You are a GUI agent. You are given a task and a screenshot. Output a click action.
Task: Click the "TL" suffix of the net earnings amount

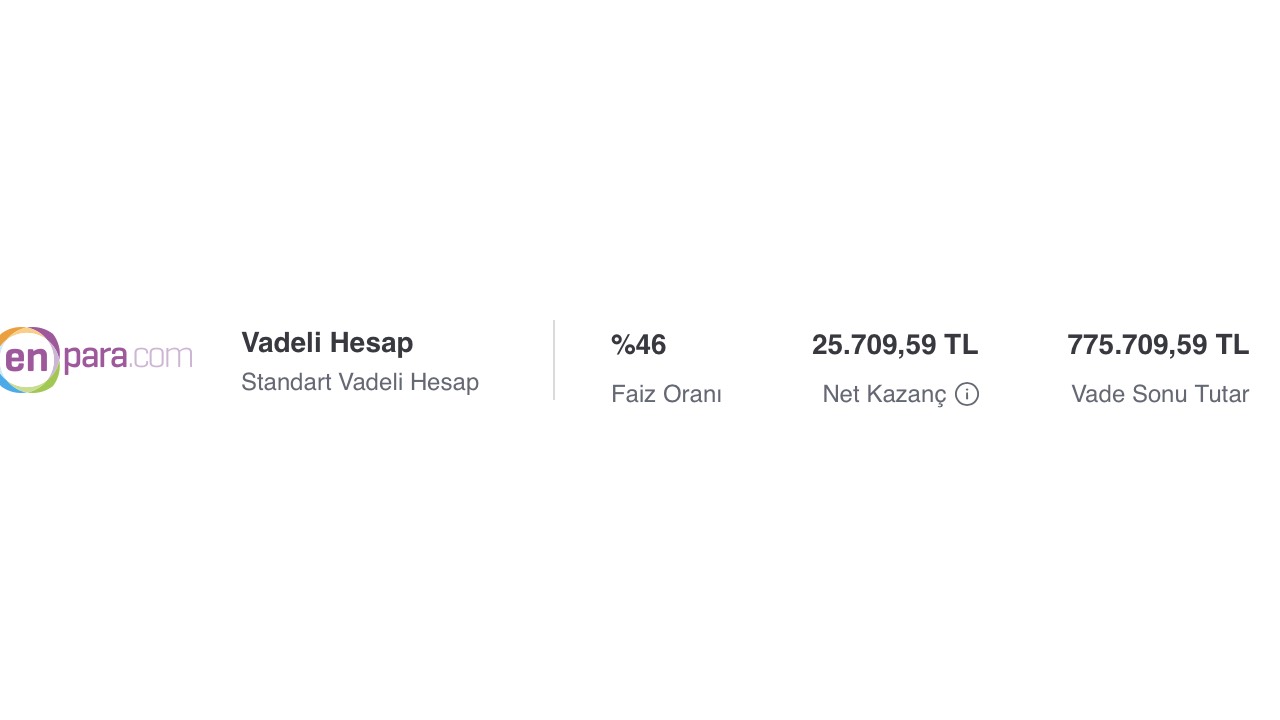[x=961, y=345]
